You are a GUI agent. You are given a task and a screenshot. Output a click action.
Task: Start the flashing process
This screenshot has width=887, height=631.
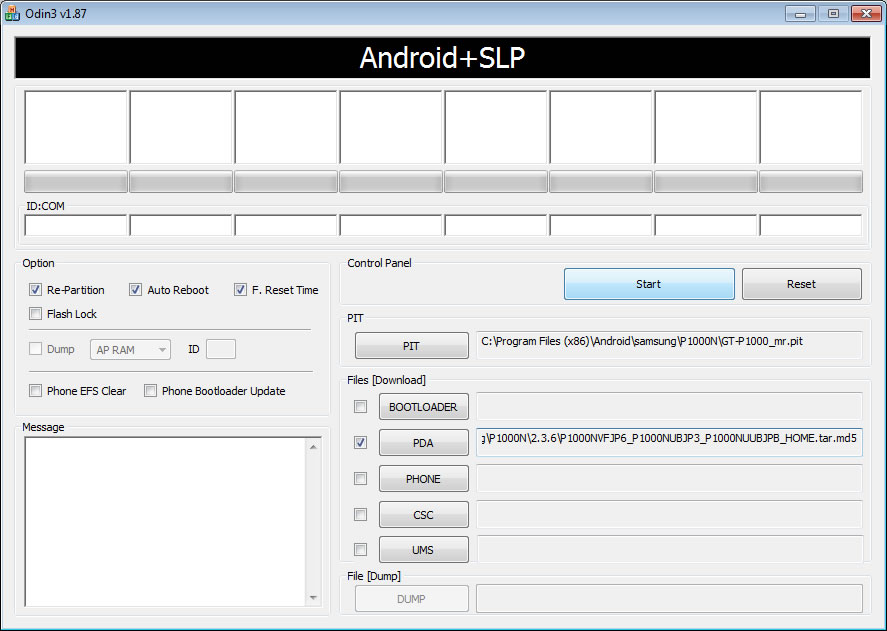coord(649,284)
